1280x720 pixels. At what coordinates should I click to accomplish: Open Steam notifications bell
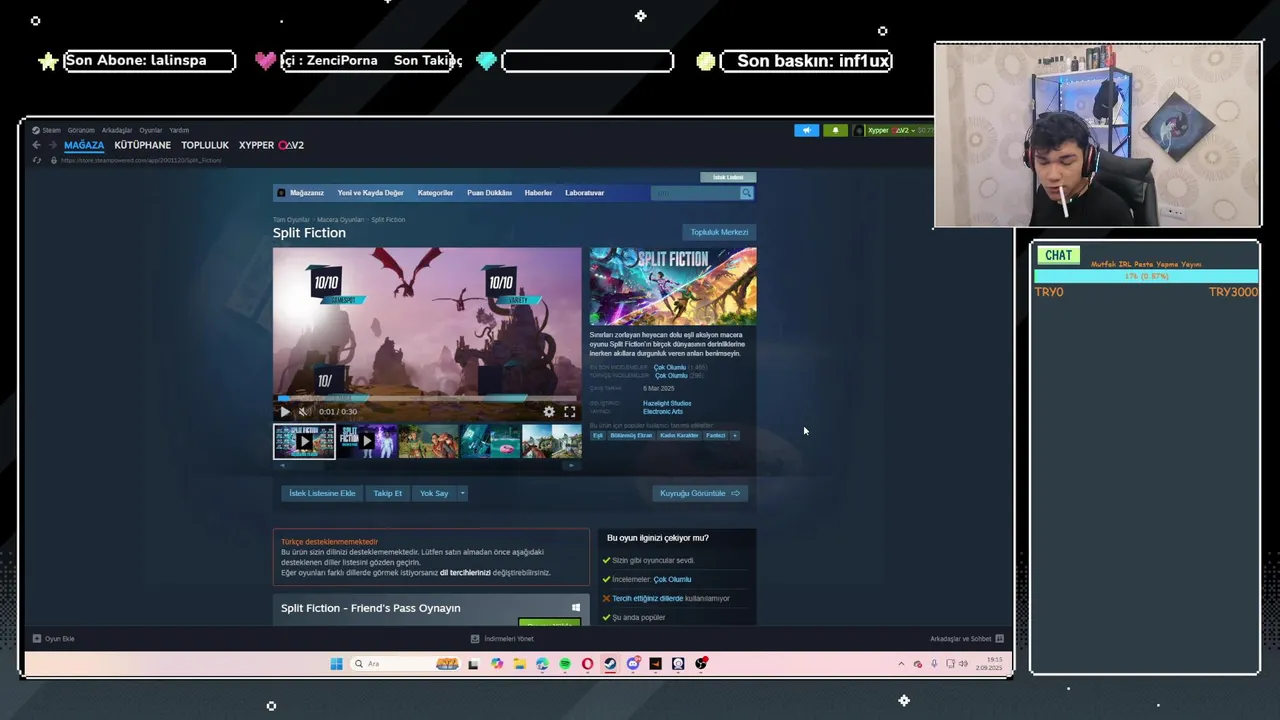[835, 130]
